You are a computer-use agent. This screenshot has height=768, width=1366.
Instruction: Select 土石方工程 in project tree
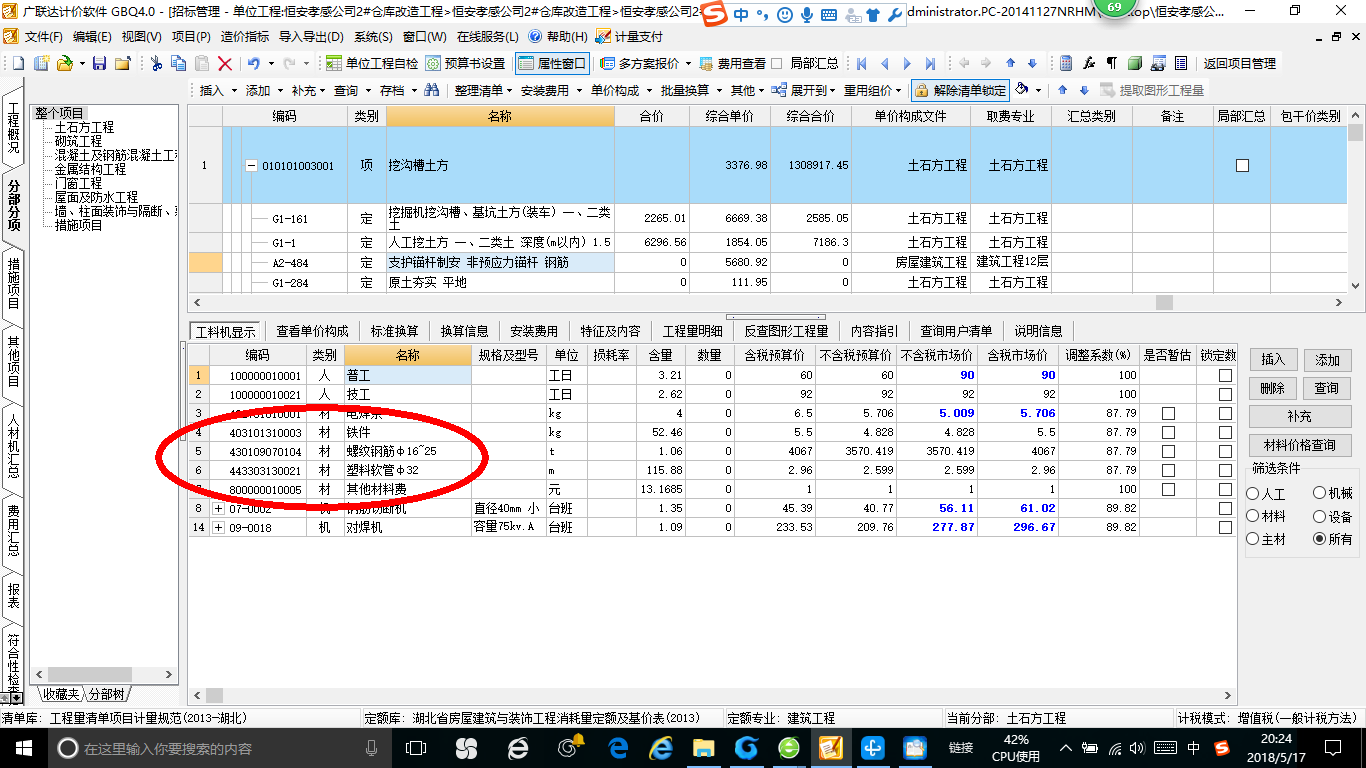coord(84,128)
